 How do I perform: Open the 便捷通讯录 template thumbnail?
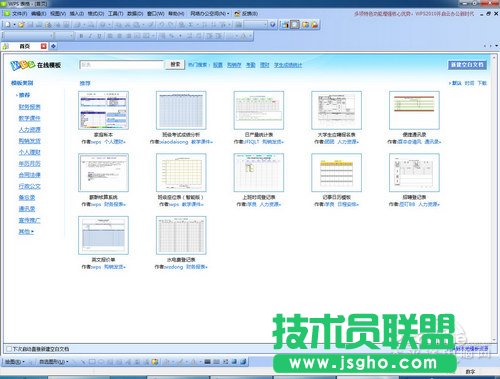click(x=414, y=110)
